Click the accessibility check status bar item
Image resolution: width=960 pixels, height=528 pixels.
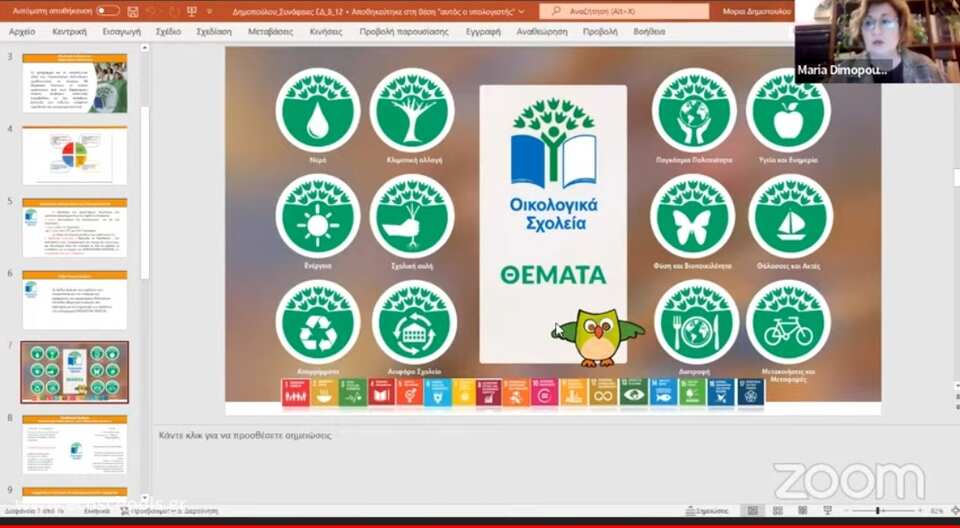(x=169, y=510)
